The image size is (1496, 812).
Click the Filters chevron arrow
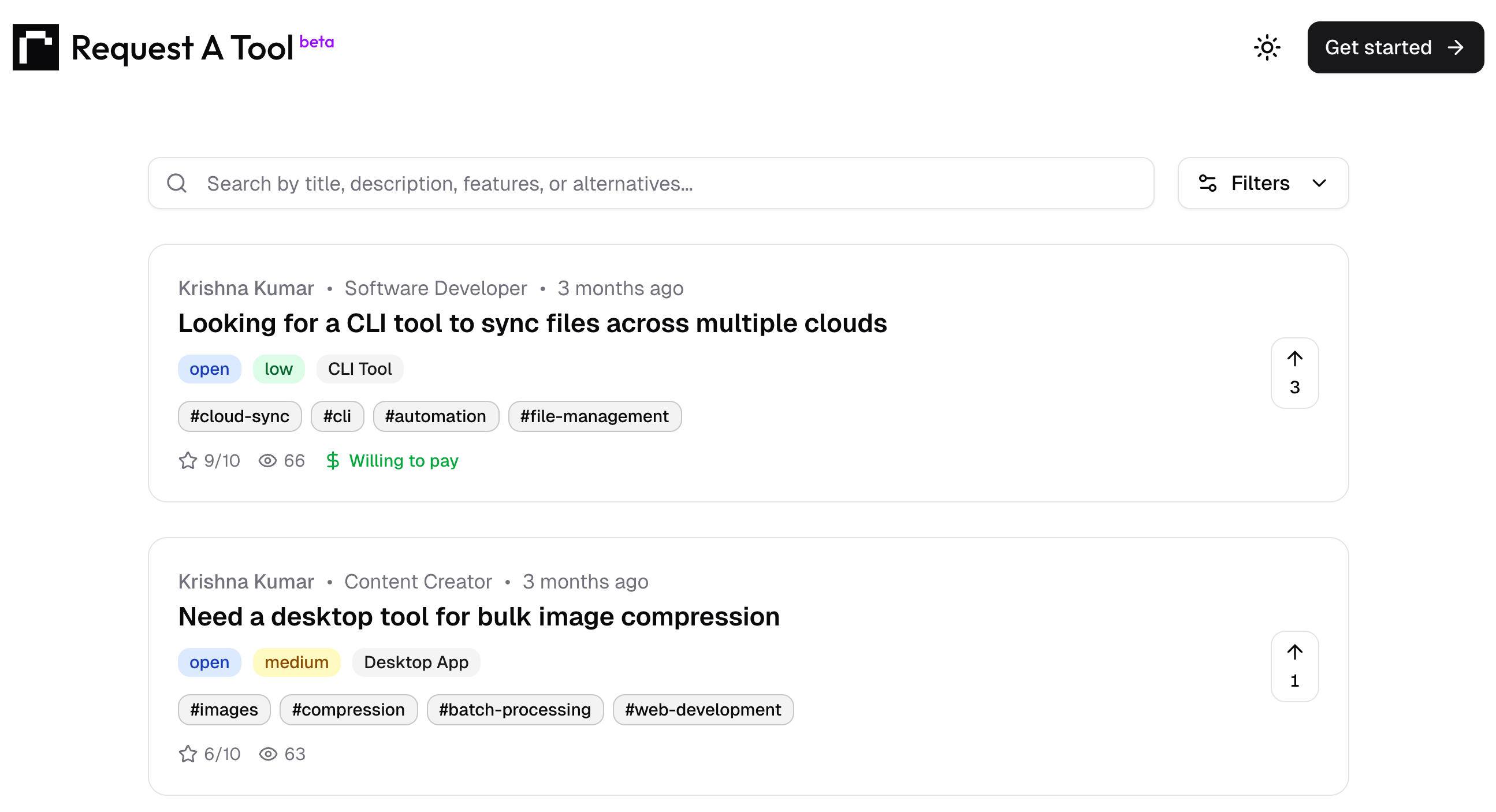(1319, 184)
